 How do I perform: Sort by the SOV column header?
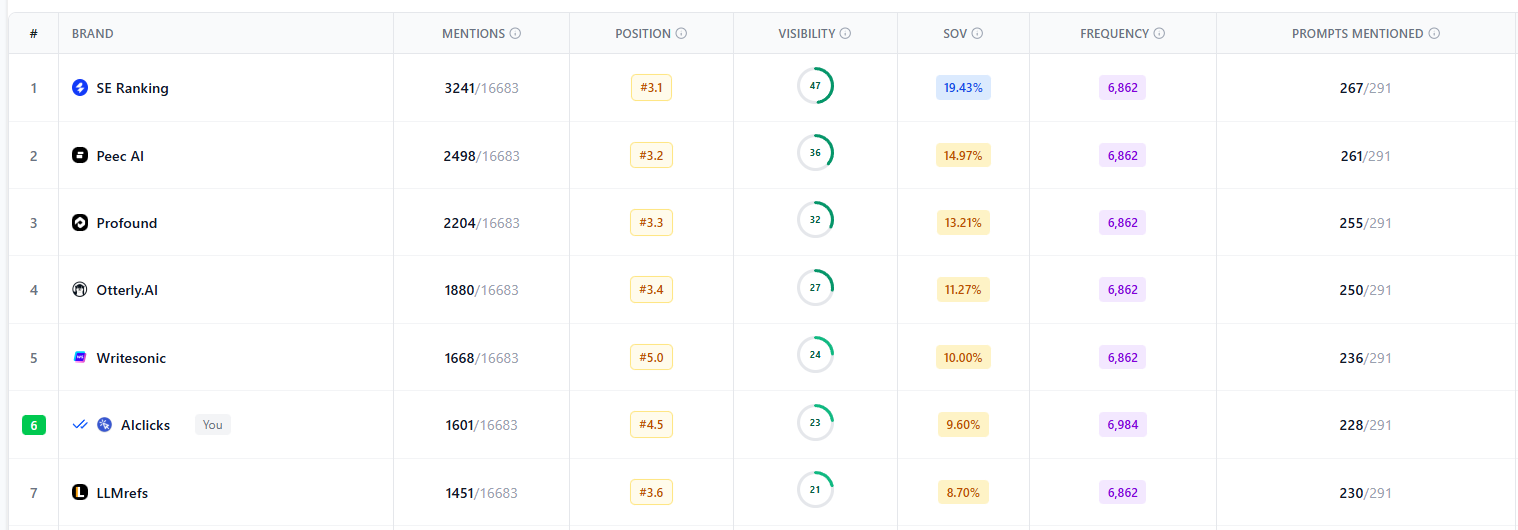tap(955, 33)
